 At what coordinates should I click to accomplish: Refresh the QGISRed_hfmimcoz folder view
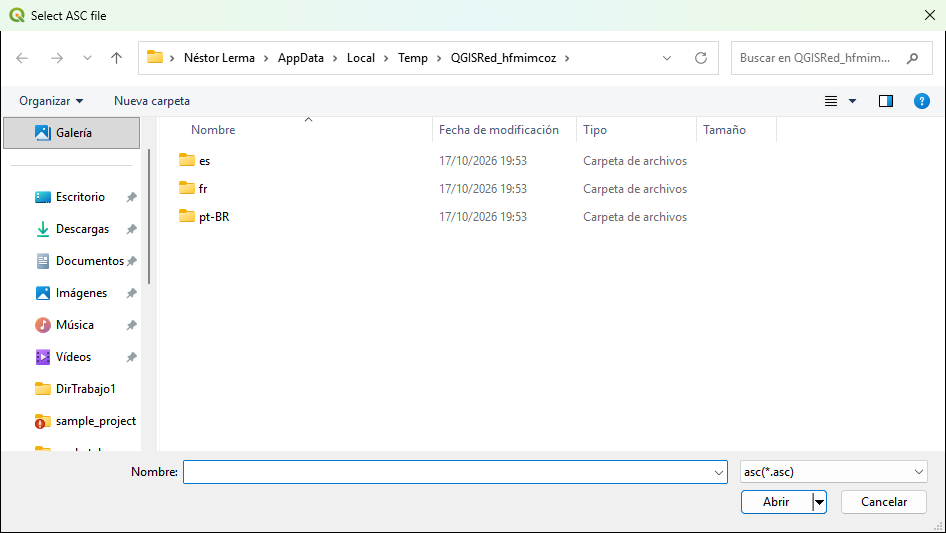coord(700,58)
